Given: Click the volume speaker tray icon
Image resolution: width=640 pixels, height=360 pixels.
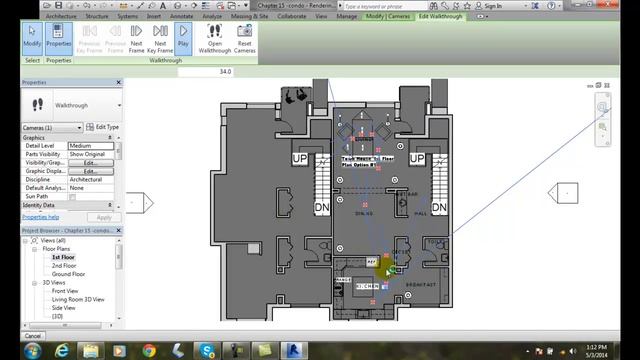Looking at the screenshot, I should coord(573,351).
